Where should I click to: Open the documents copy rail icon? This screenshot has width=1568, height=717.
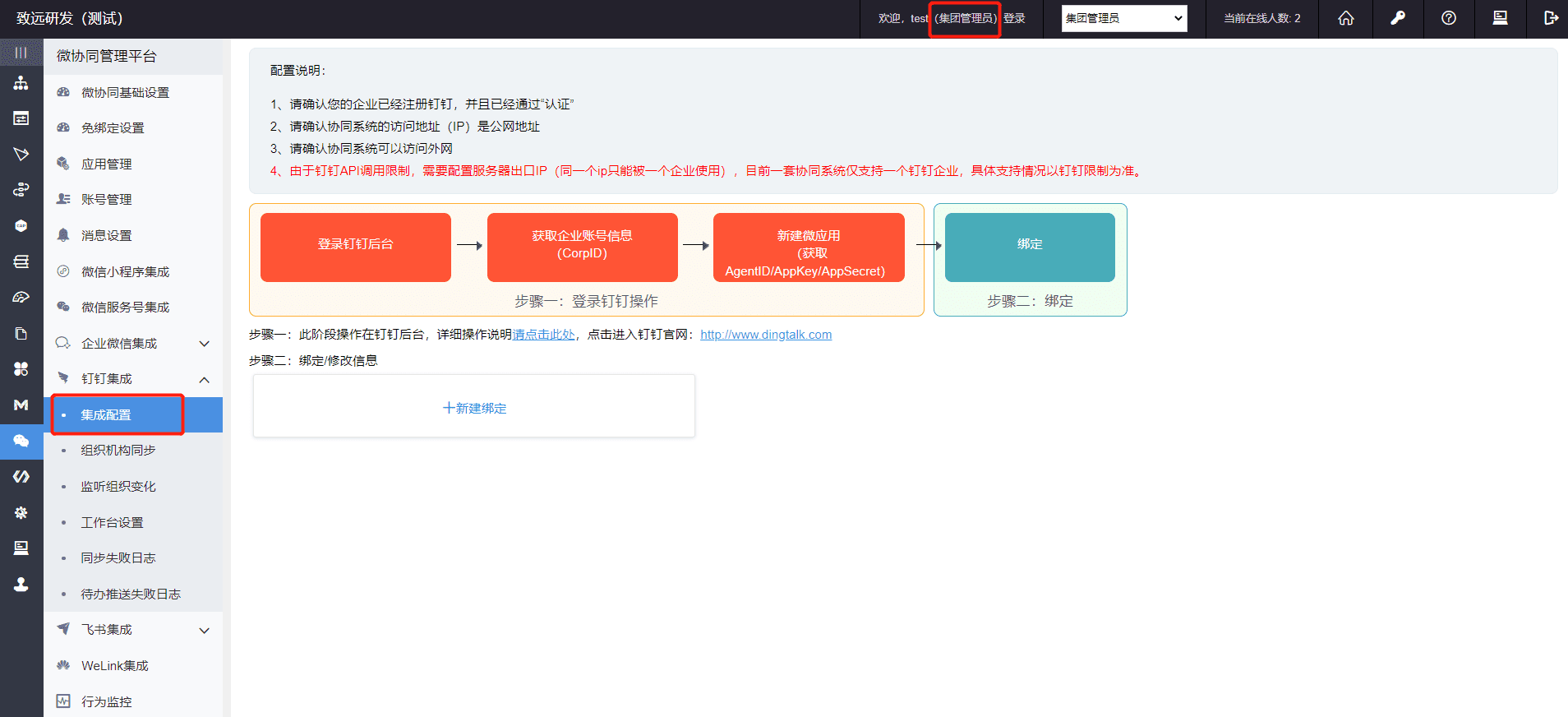click(x=21, y=333)
